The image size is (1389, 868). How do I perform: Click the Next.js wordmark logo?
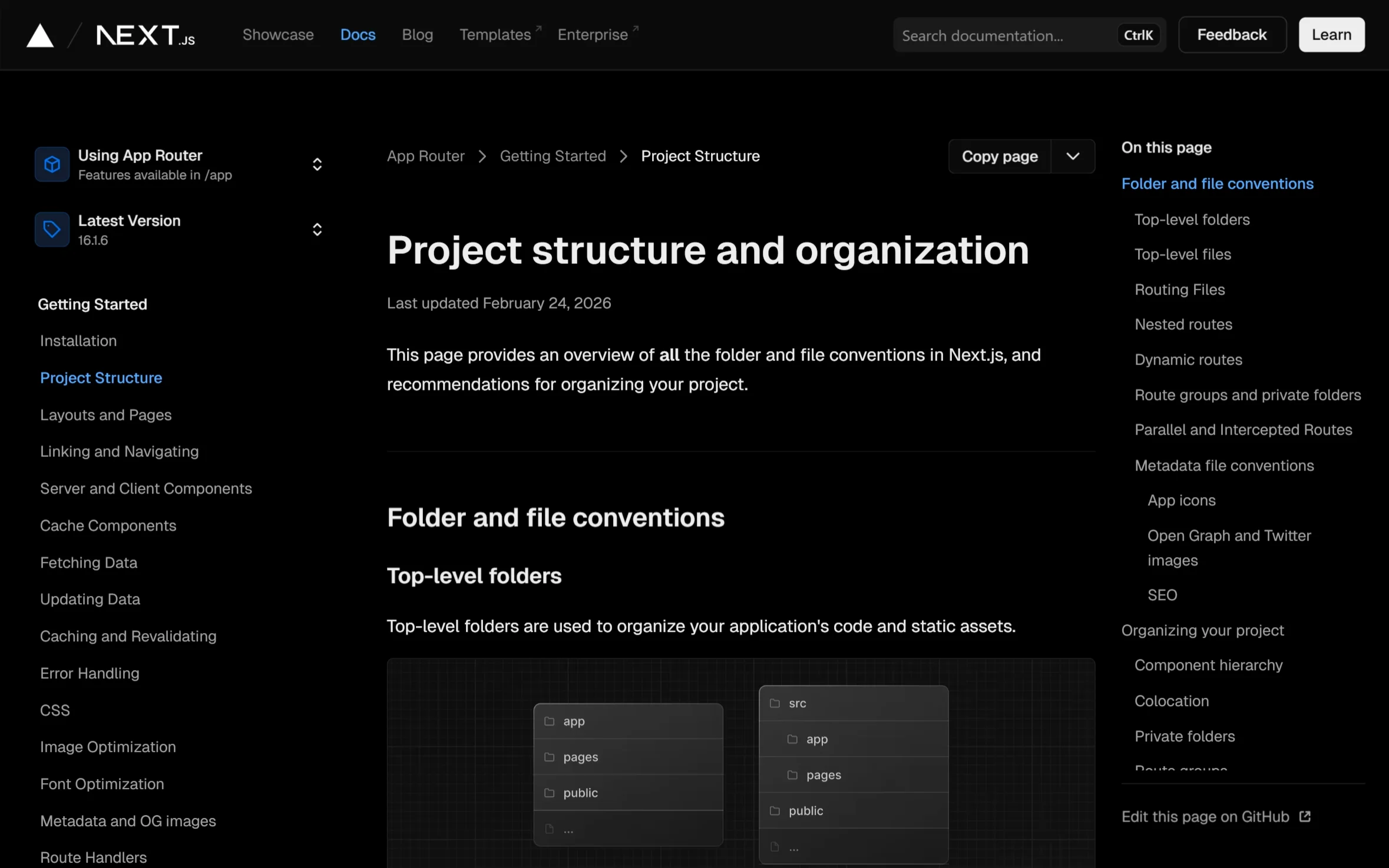coord(145,35)
